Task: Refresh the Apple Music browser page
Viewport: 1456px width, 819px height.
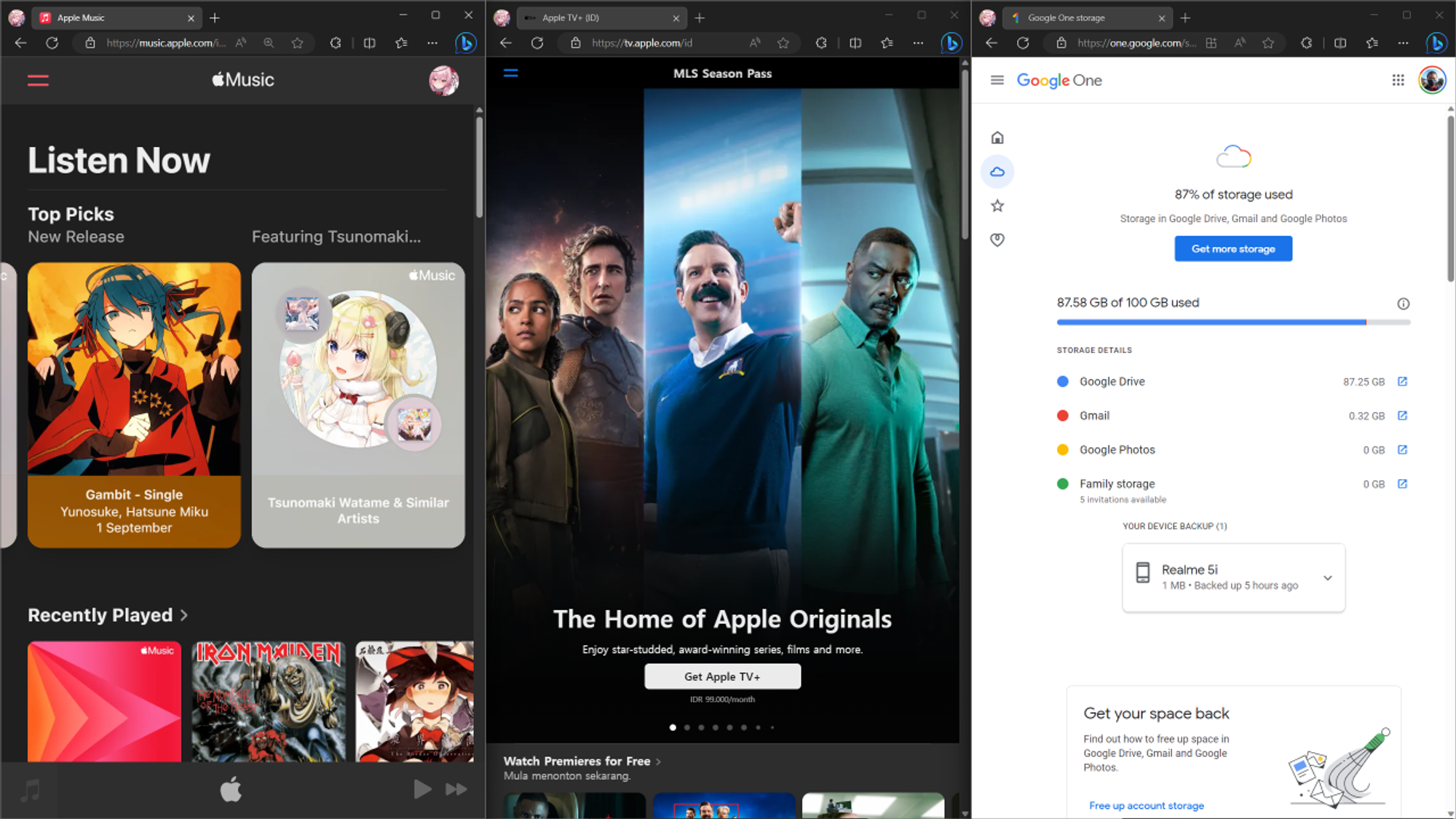Action: (x=52, y=43)
